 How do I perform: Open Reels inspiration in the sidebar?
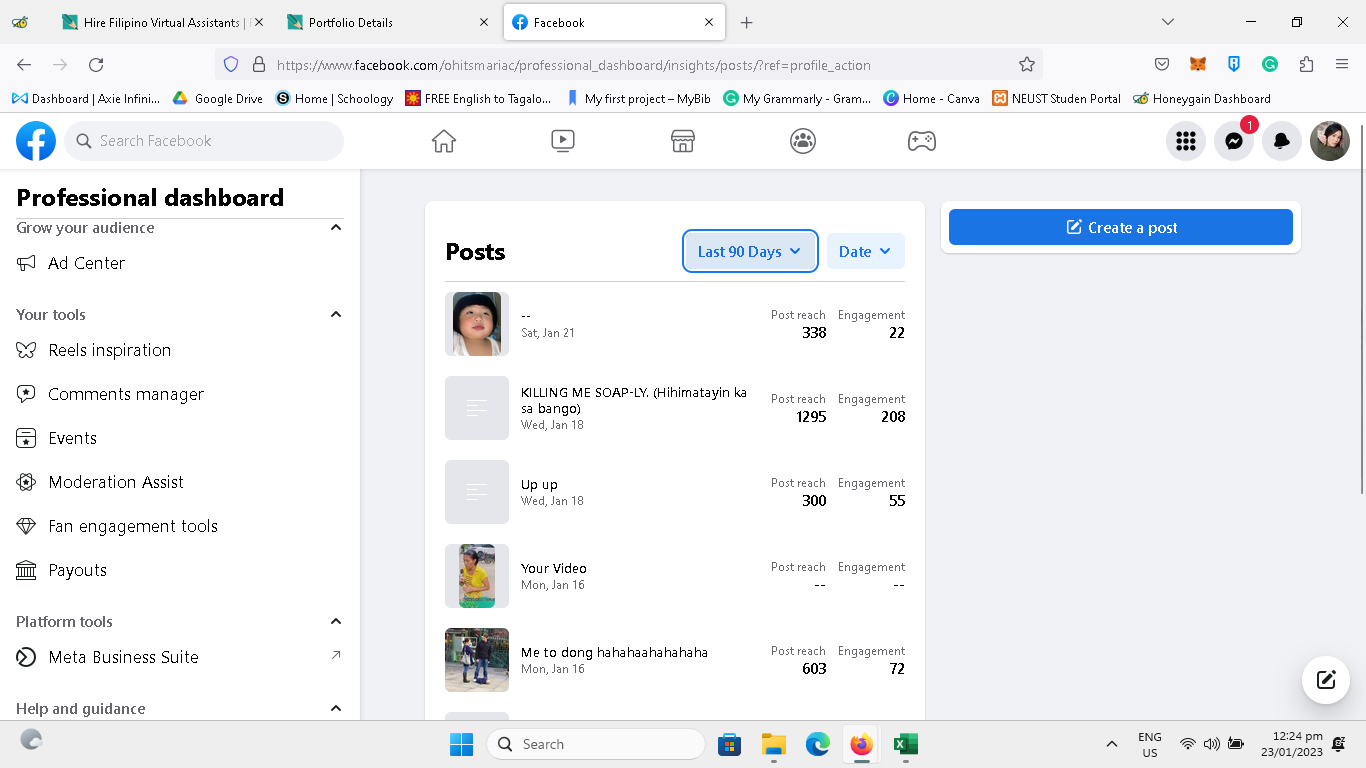[x=180, y=350]
